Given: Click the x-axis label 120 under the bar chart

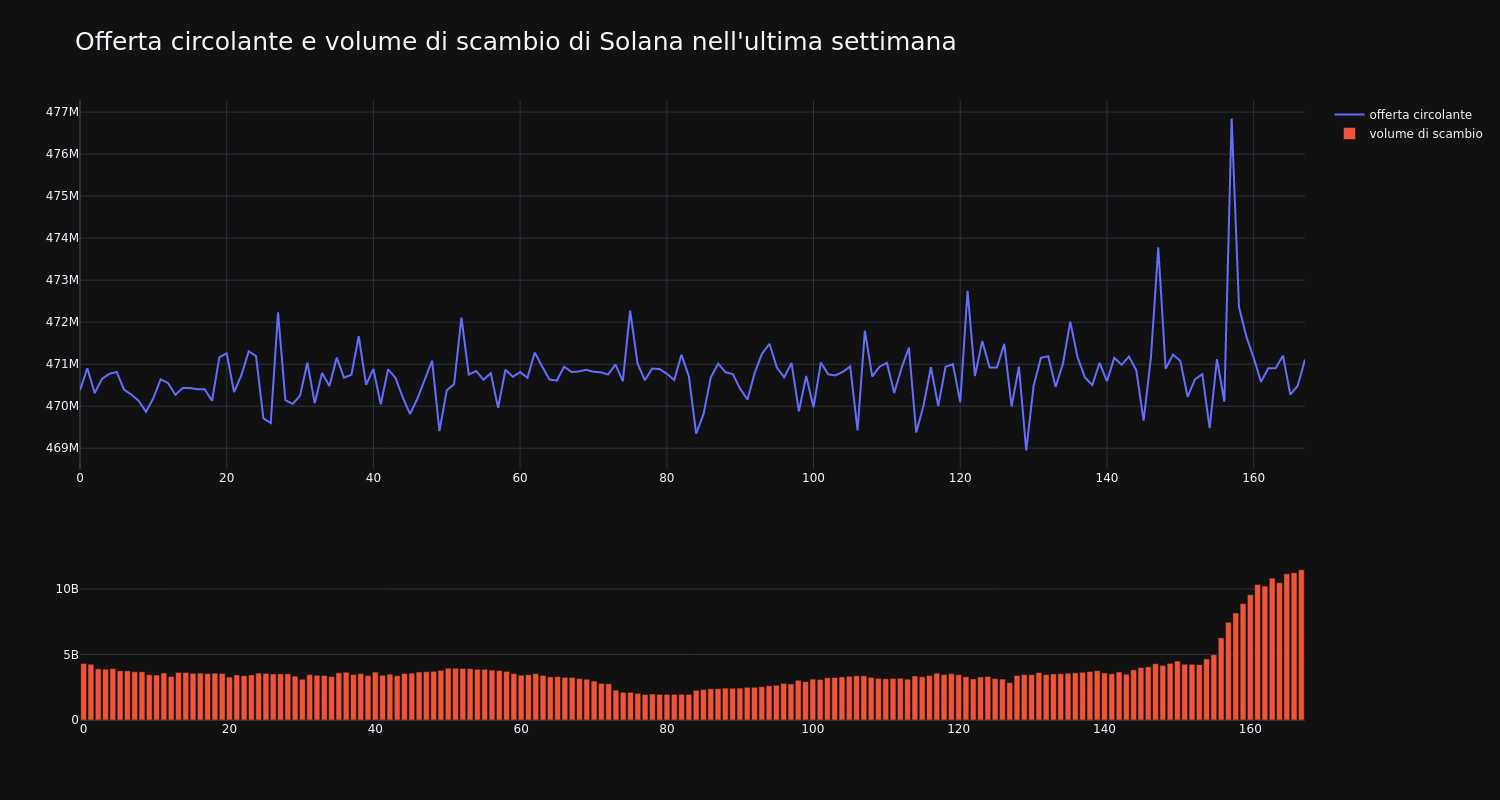Looking at the screenshot, I should coord(959,730).
